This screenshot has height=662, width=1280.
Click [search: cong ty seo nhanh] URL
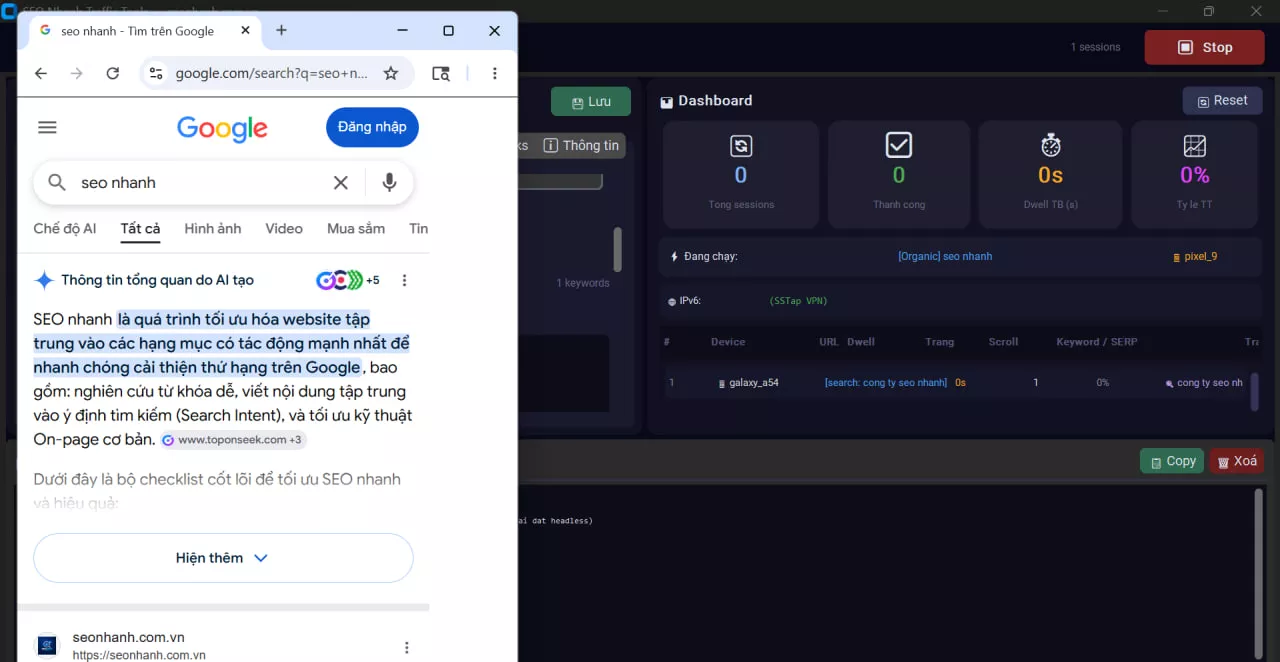(886, 383)
